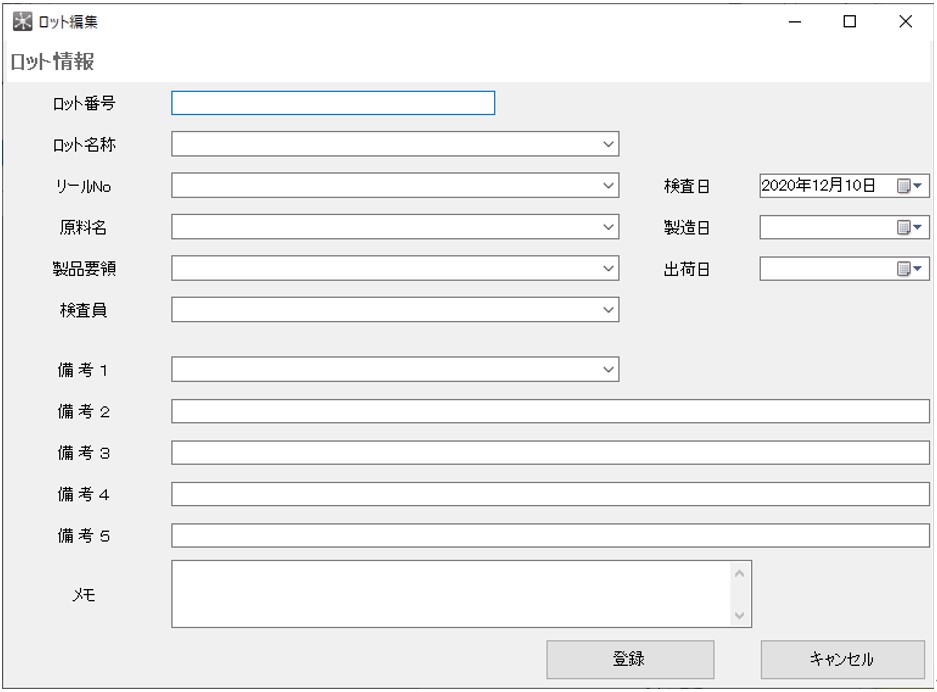Click into the 備考2 text field
This screenshot has height=692, width=937.
point(550,411)
